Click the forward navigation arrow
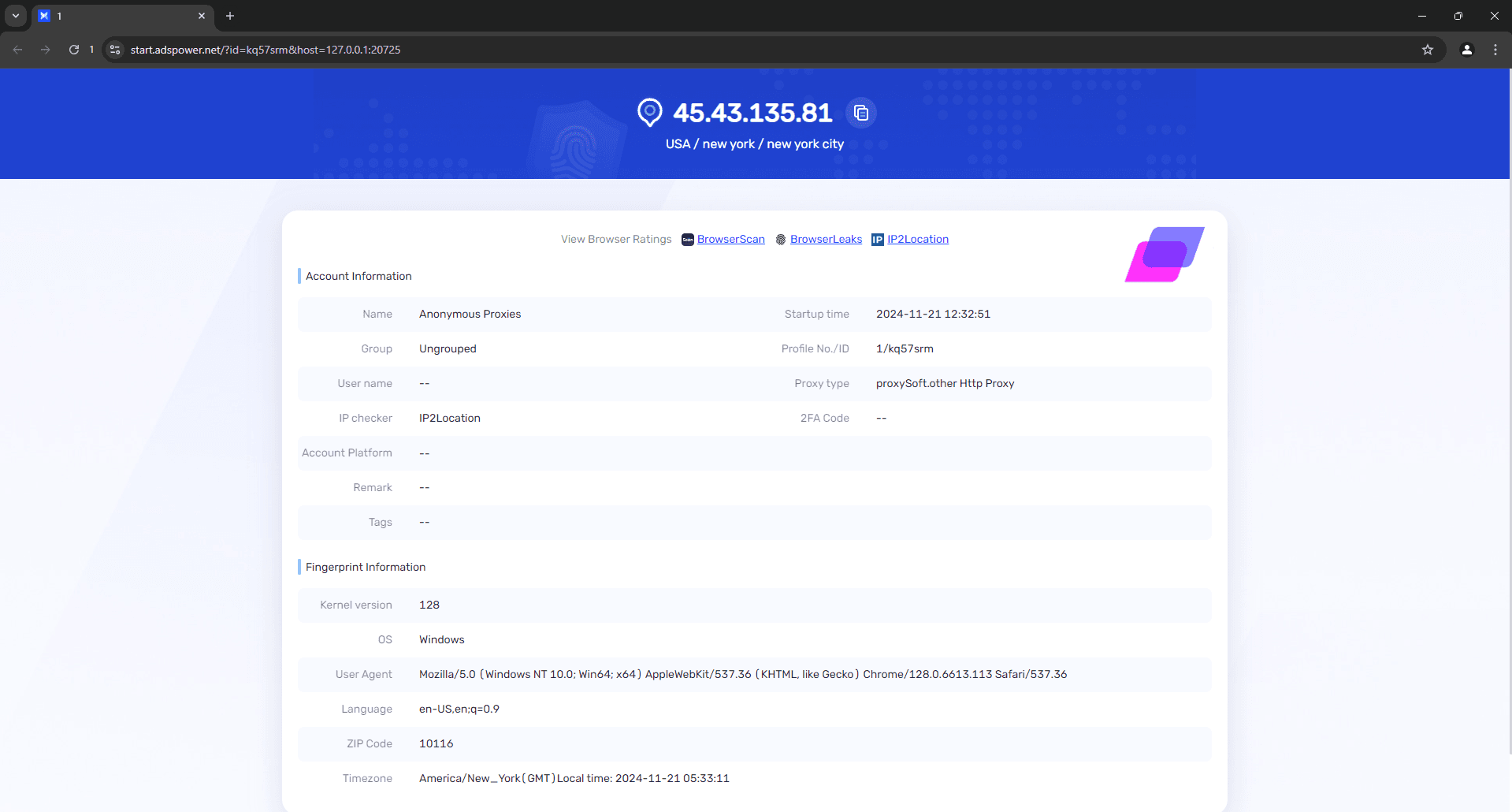 click(x=45, y=49)
